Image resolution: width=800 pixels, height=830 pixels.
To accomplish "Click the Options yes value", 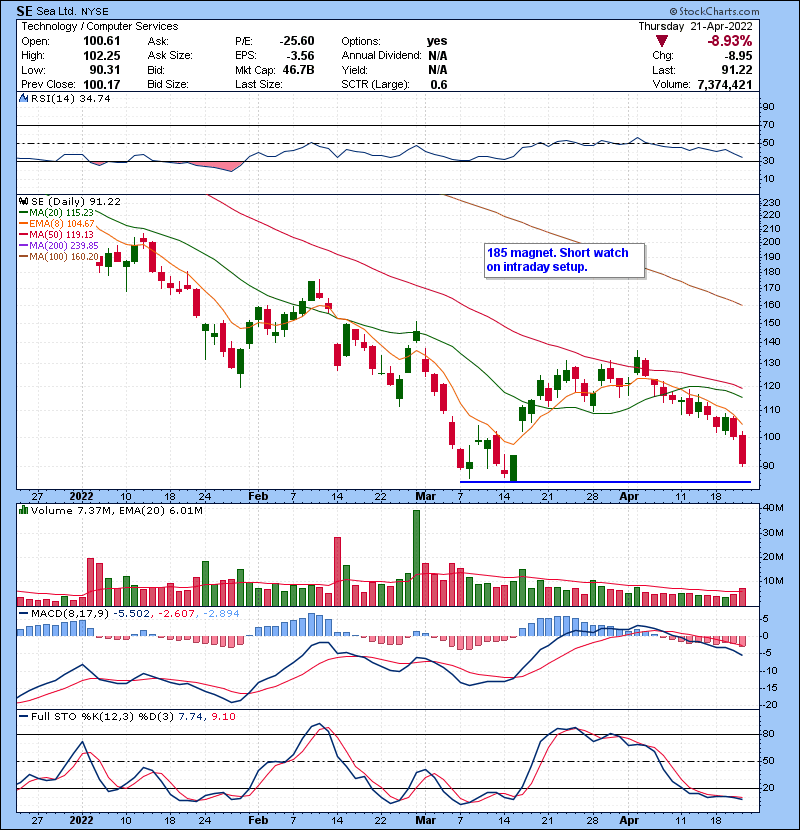I will [437, 41].
